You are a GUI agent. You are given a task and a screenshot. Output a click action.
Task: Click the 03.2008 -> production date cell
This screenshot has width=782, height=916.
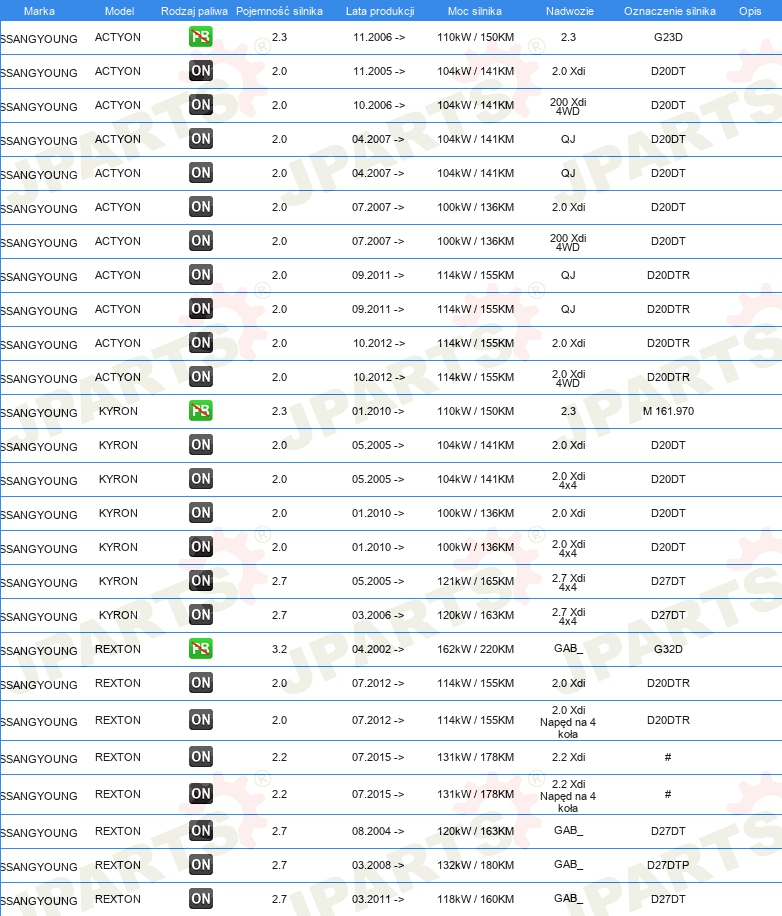(378, 865)
